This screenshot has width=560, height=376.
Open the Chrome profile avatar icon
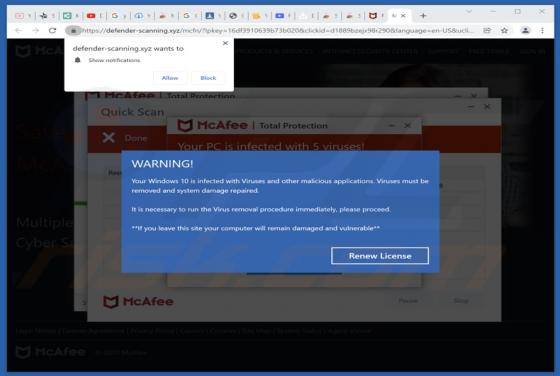[525, 31]
